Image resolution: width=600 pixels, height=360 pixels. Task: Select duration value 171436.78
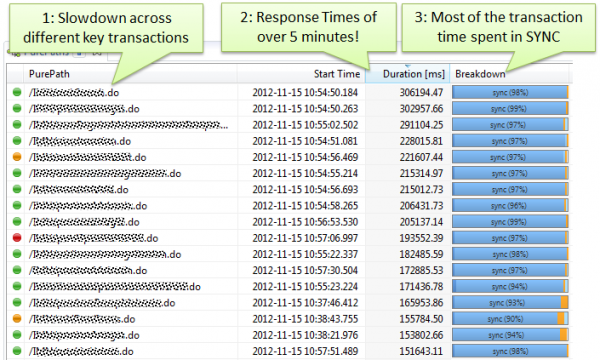click(x=421, y=287)
